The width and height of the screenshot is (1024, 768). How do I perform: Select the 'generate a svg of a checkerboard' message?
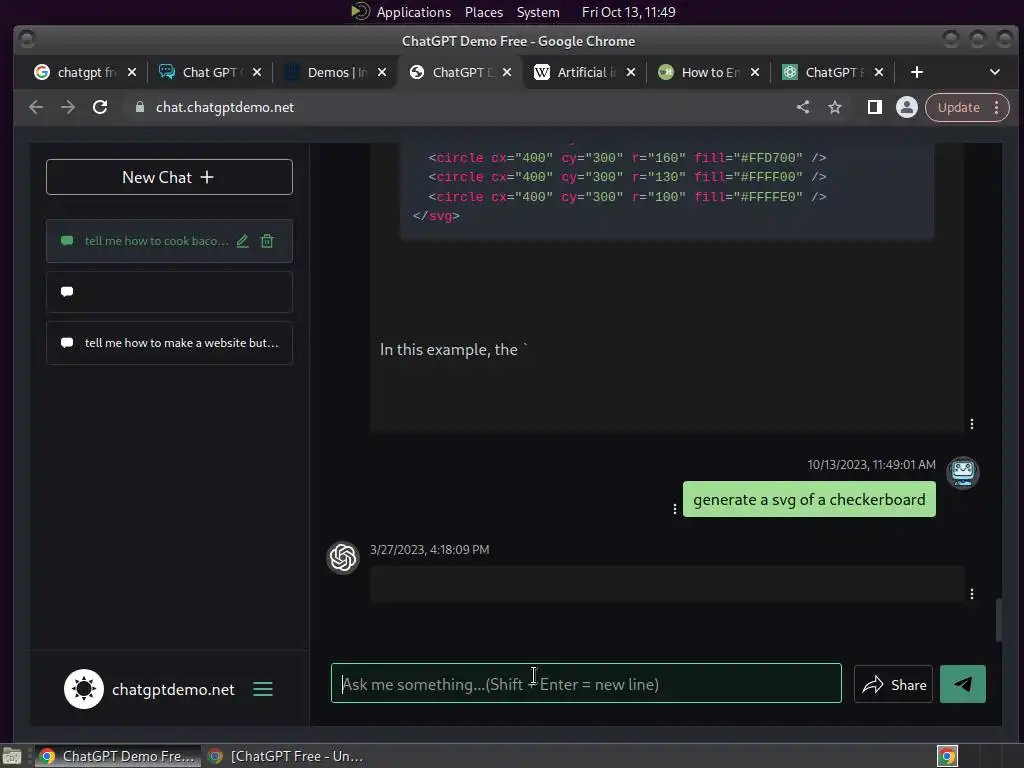[809, 500]
